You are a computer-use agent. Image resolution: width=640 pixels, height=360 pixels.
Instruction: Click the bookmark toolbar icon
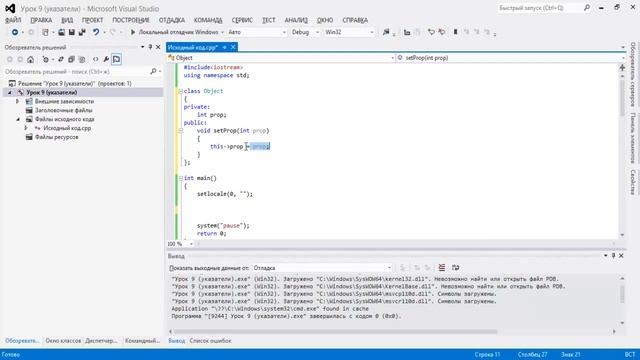pos(456,32)
